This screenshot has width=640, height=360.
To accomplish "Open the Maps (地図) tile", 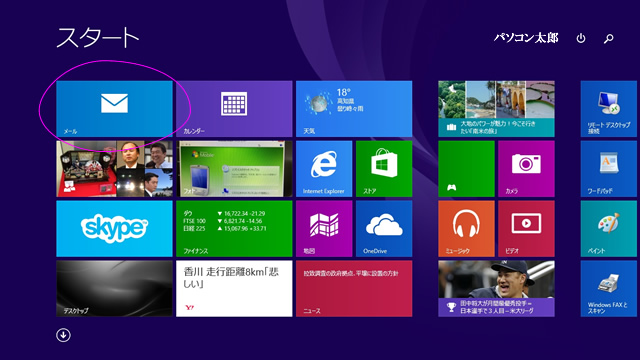I will [x=324, y=229].
